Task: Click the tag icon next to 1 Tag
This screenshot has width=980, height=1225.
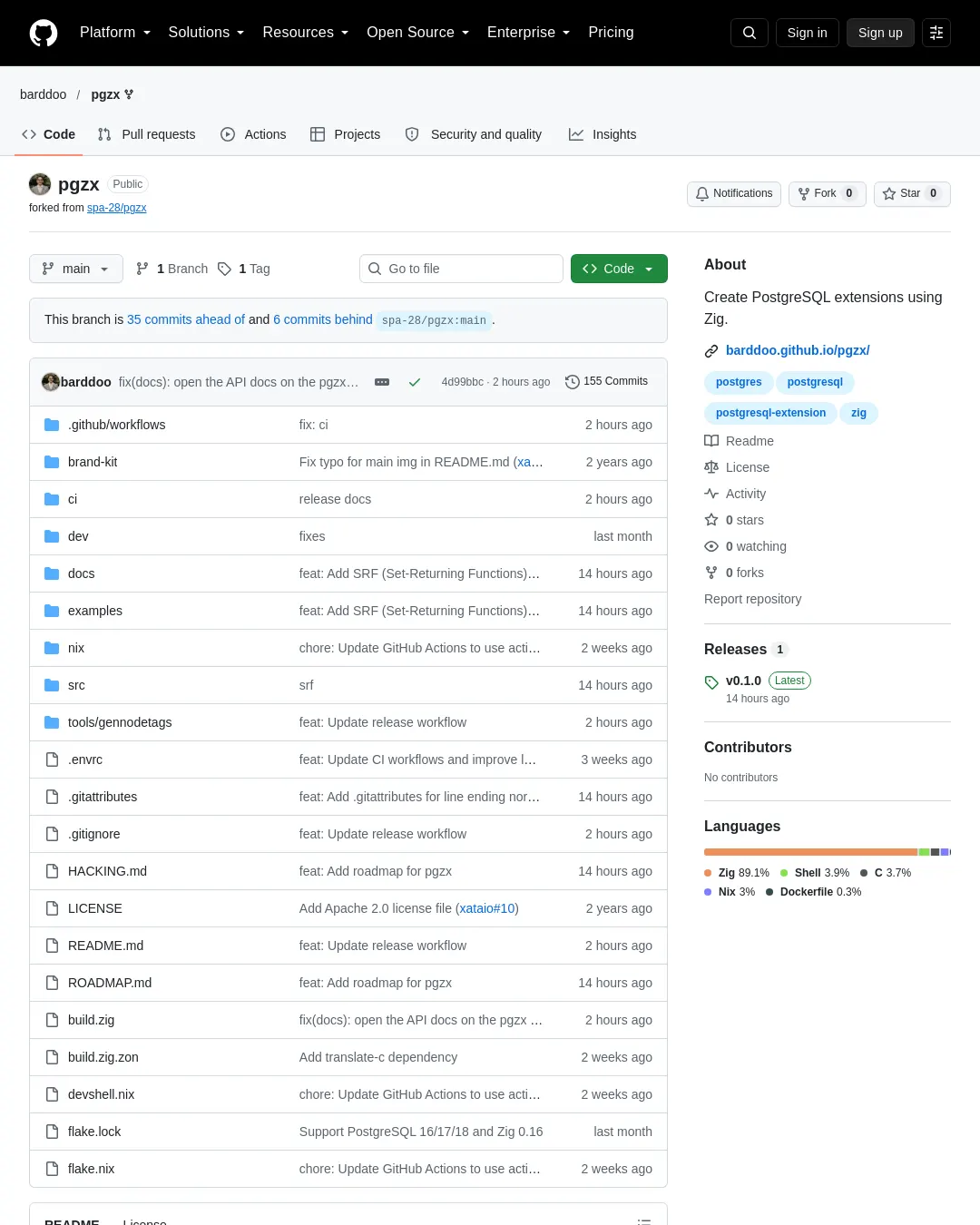Action: (225, 269)
